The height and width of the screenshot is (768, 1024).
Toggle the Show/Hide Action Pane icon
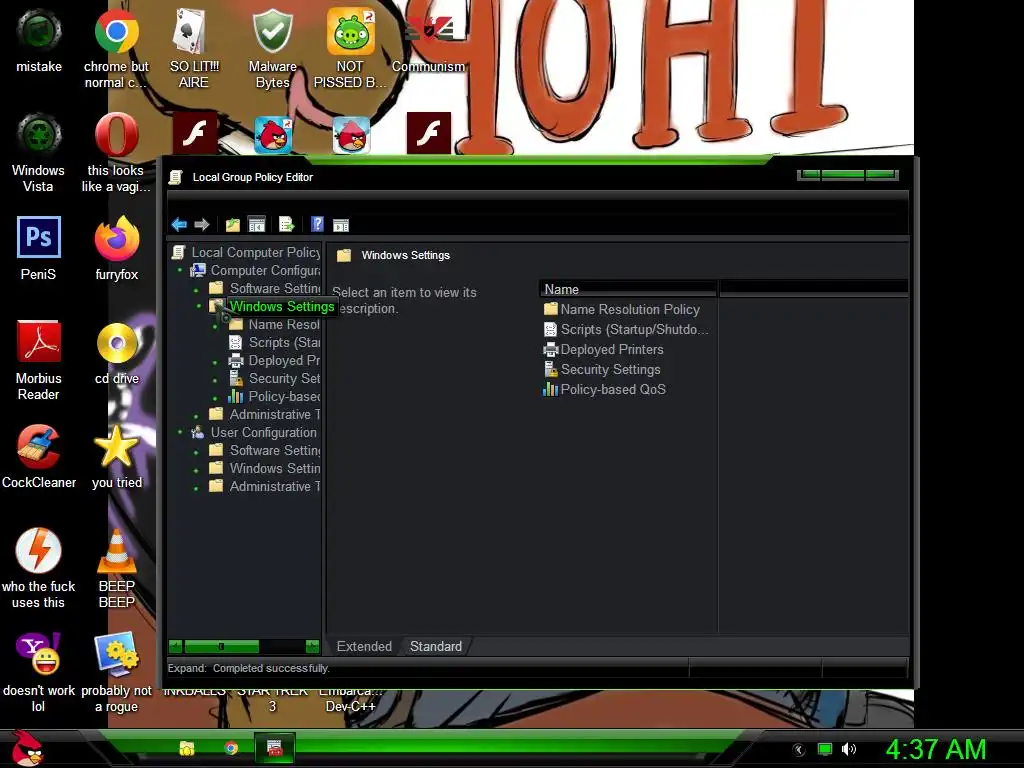point(341,225)
